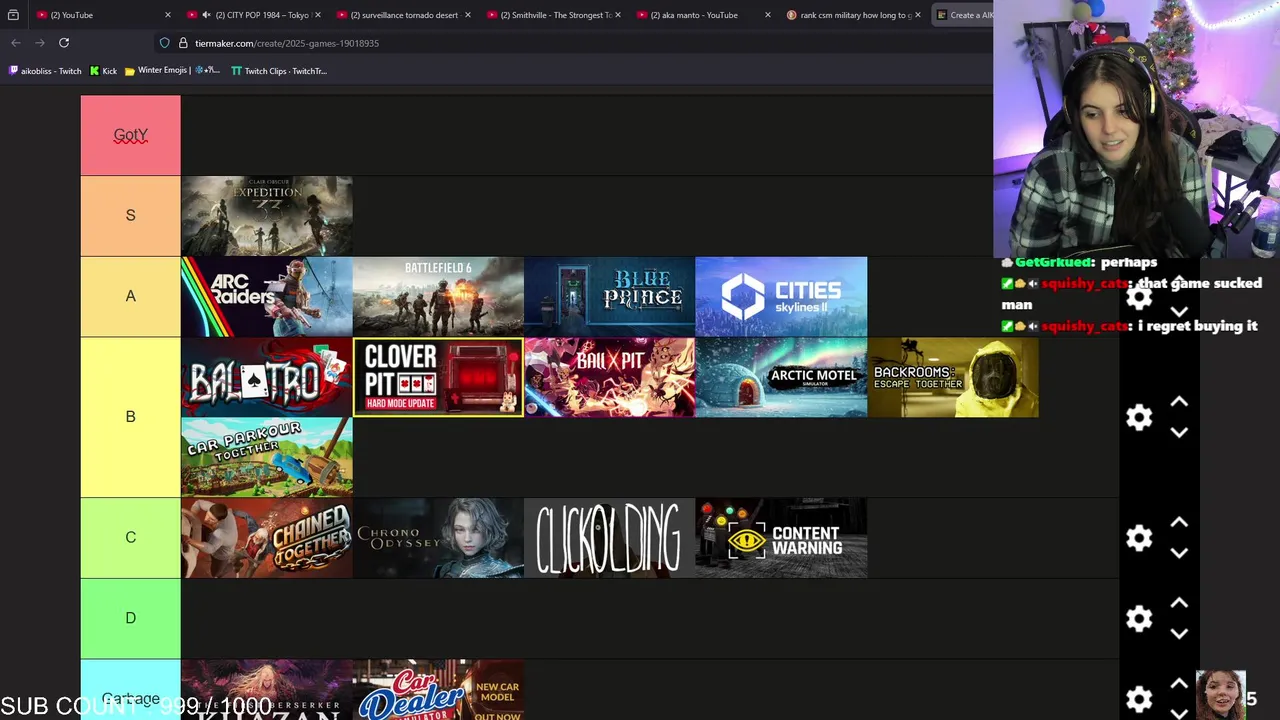Viewport: 1280px width, 720px height.
Task: Reload the tiermaker page
Action: coord(64,43)
